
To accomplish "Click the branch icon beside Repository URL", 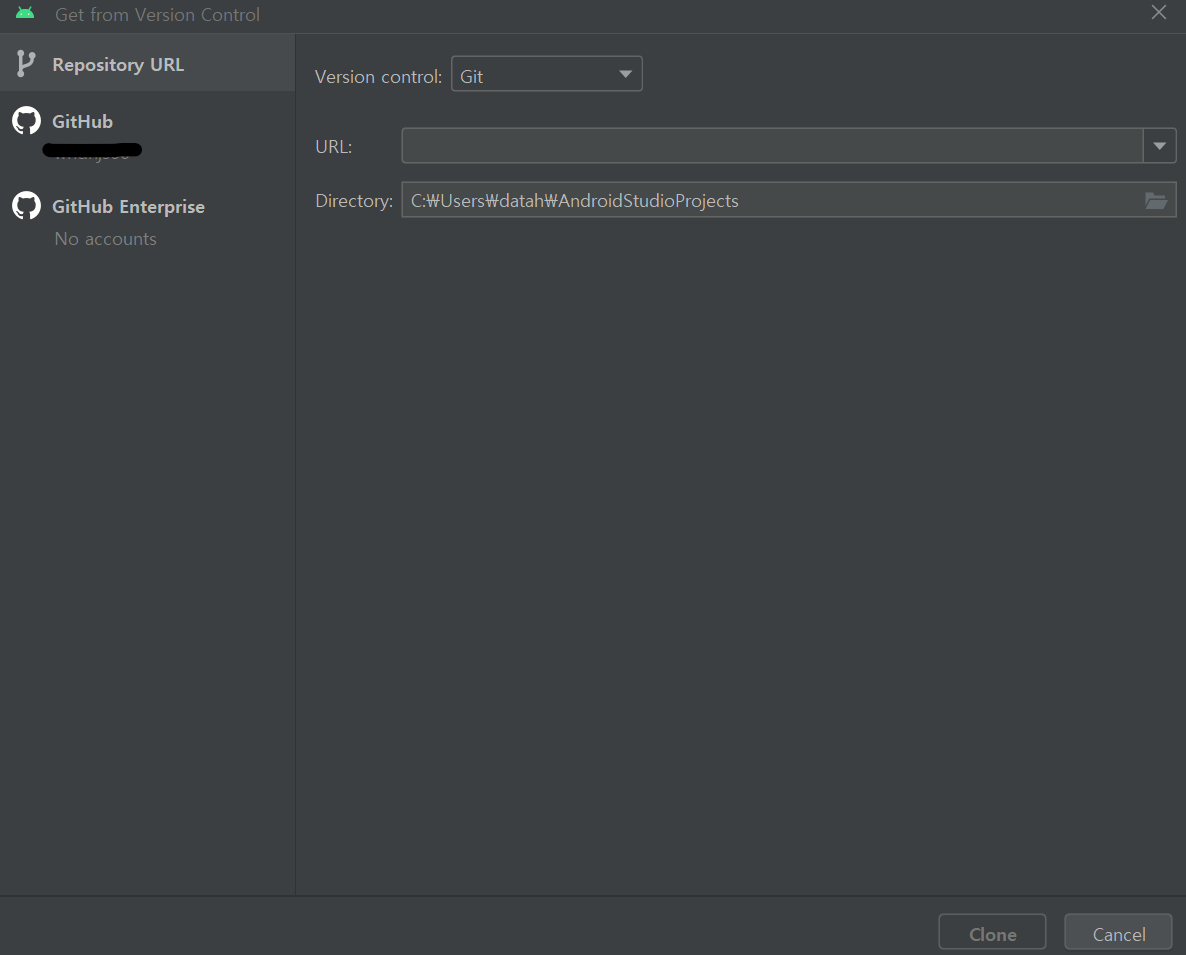I will tap(25, 64).
